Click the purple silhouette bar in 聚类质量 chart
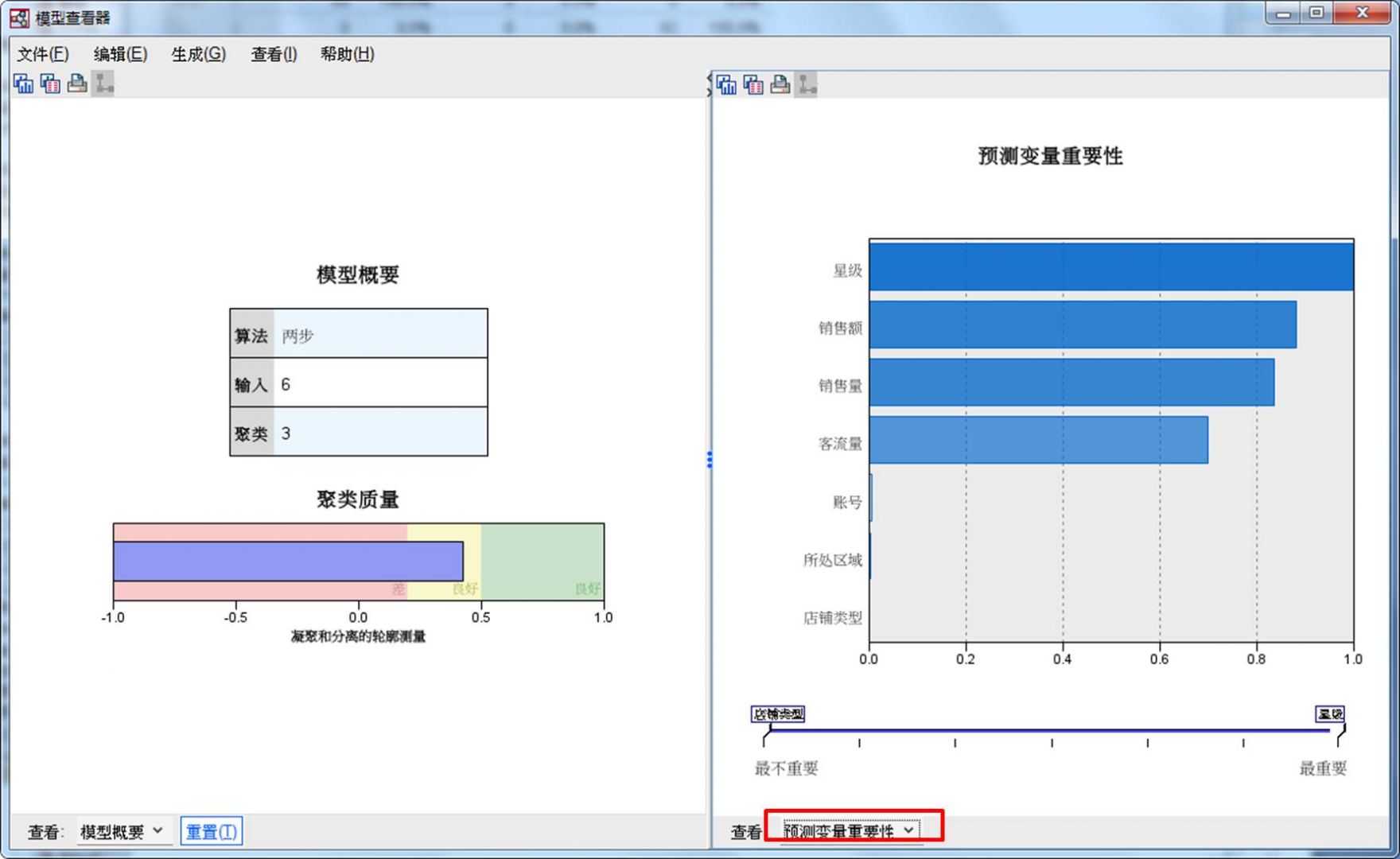 (288, 562)
